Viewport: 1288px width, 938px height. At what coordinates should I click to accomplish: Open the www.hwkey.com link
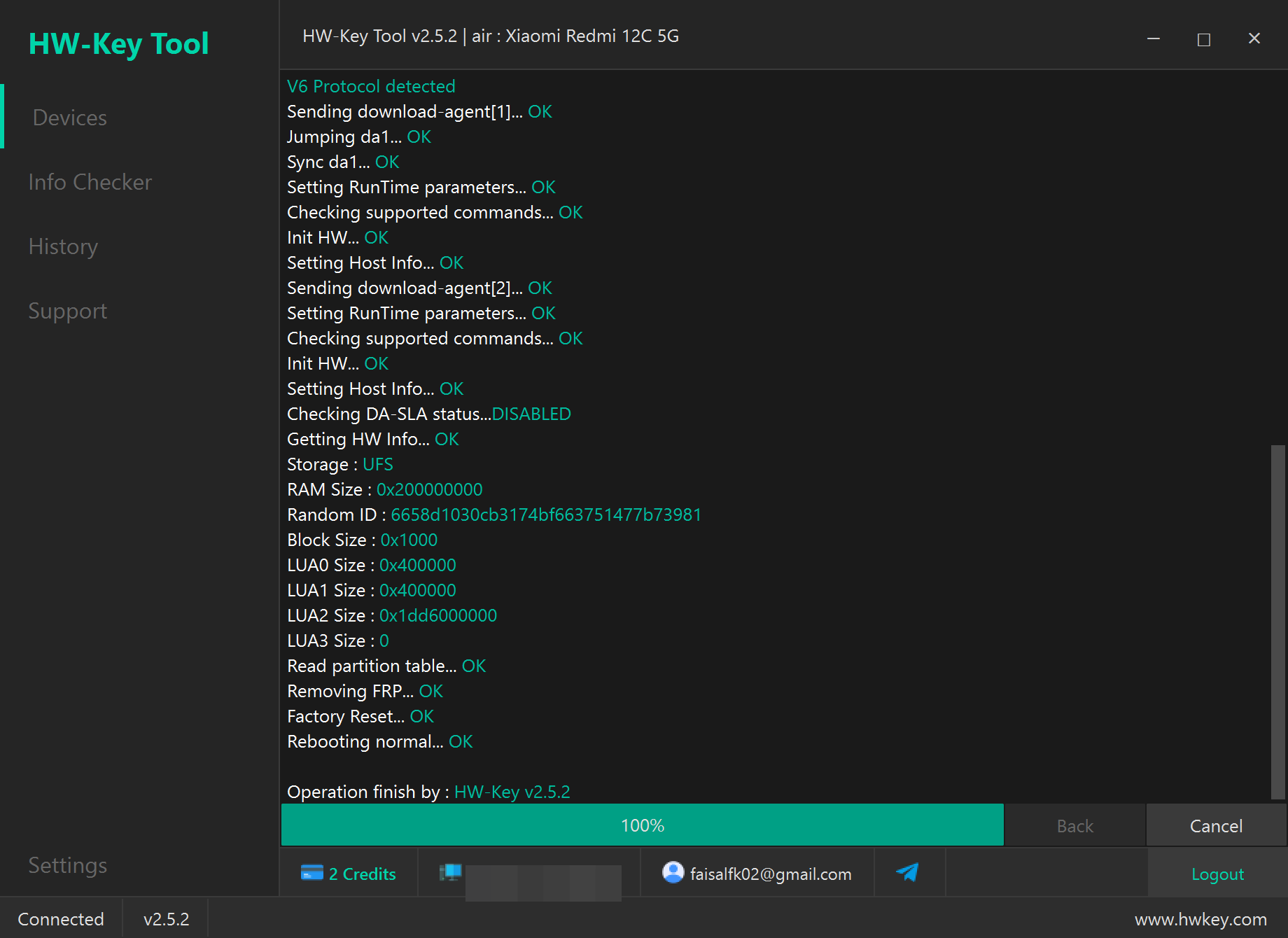1200,918
